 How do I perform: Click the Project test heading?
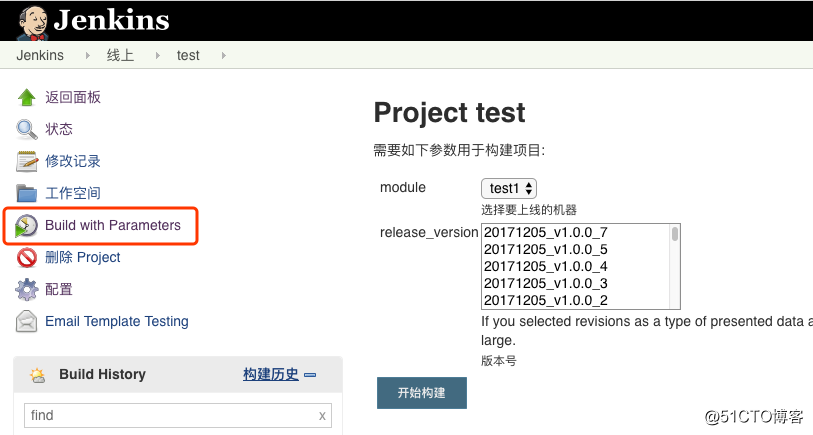pyautogui.click(x=450, y=113)
